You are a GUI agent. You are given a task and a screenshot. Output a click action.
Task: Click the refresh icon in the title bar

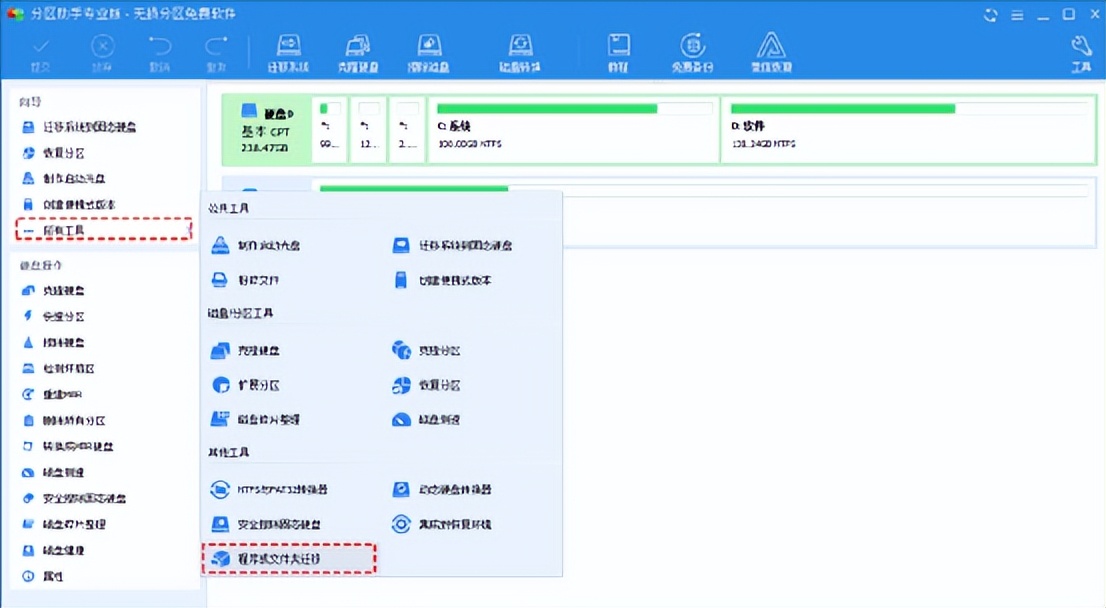990,15
